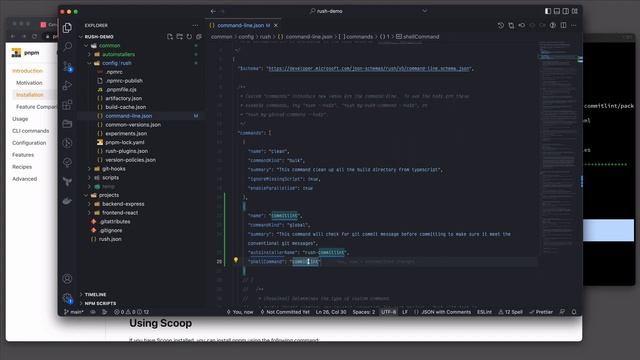This screenshot has height=360, width=640.
Task: Collapse the RUSH-DEMO root section
Action: click(x=98, y=37)
